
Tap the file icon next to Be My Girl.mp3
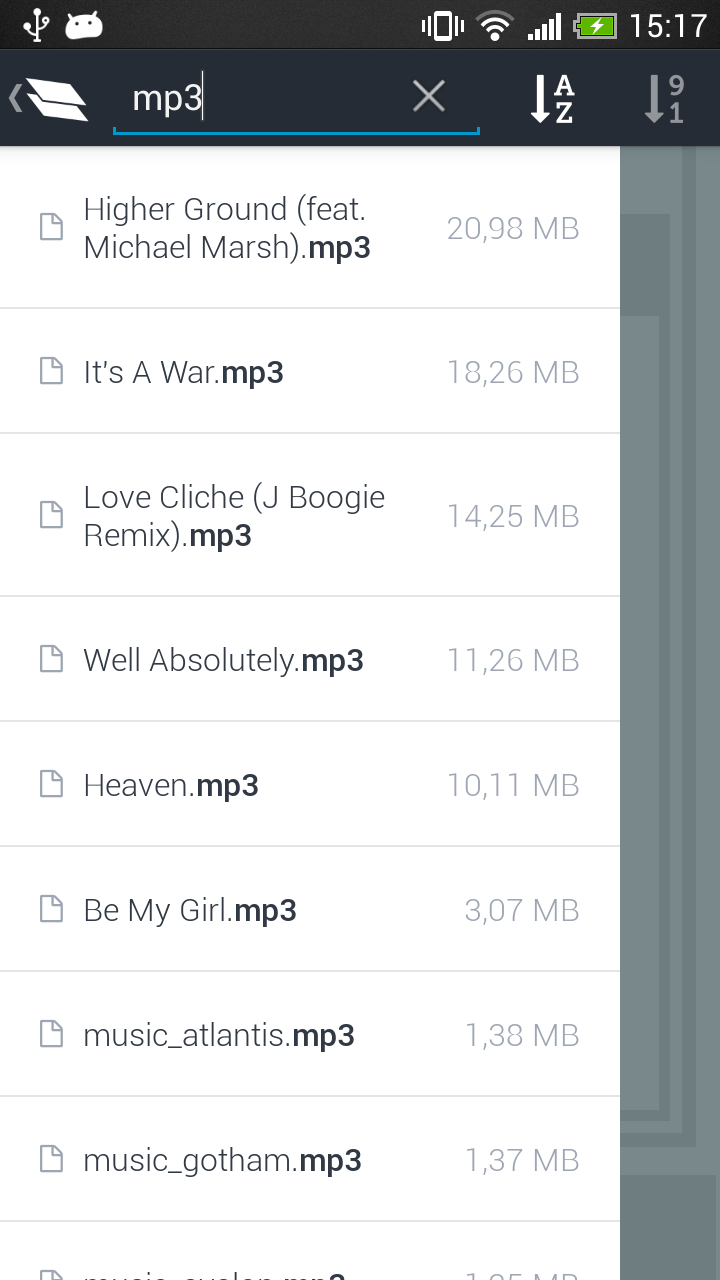click(x=51, y=910)
